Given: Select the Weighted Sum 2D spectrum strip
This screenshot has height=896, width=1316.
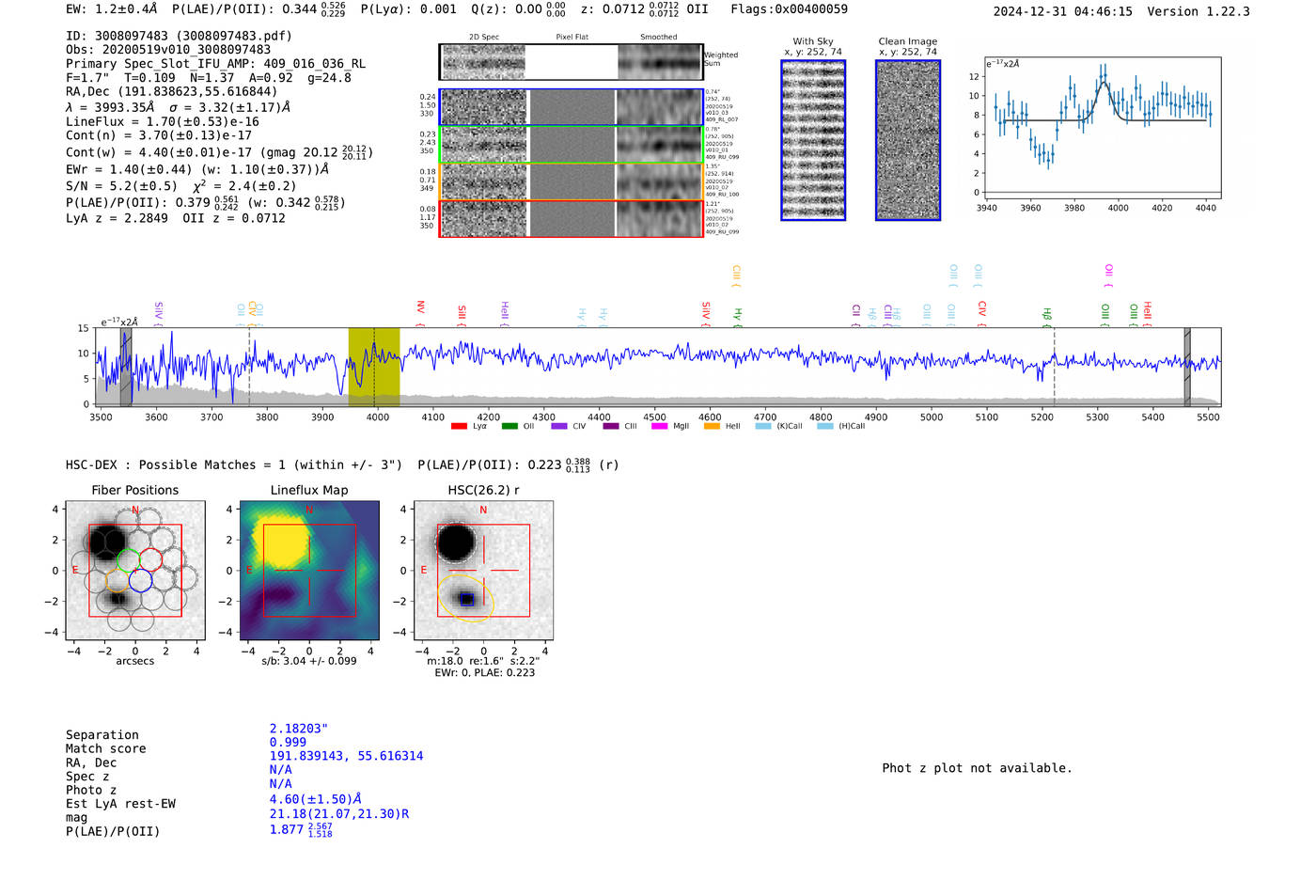Looking at the screenshot, I should point(572,62).
